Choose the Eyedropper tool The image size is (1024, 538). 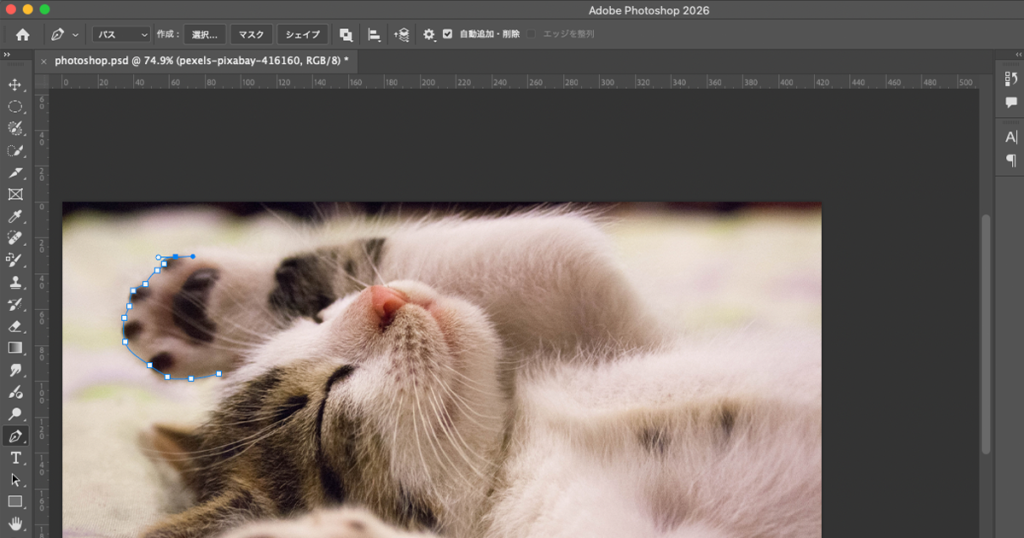[x=15, y=216]
